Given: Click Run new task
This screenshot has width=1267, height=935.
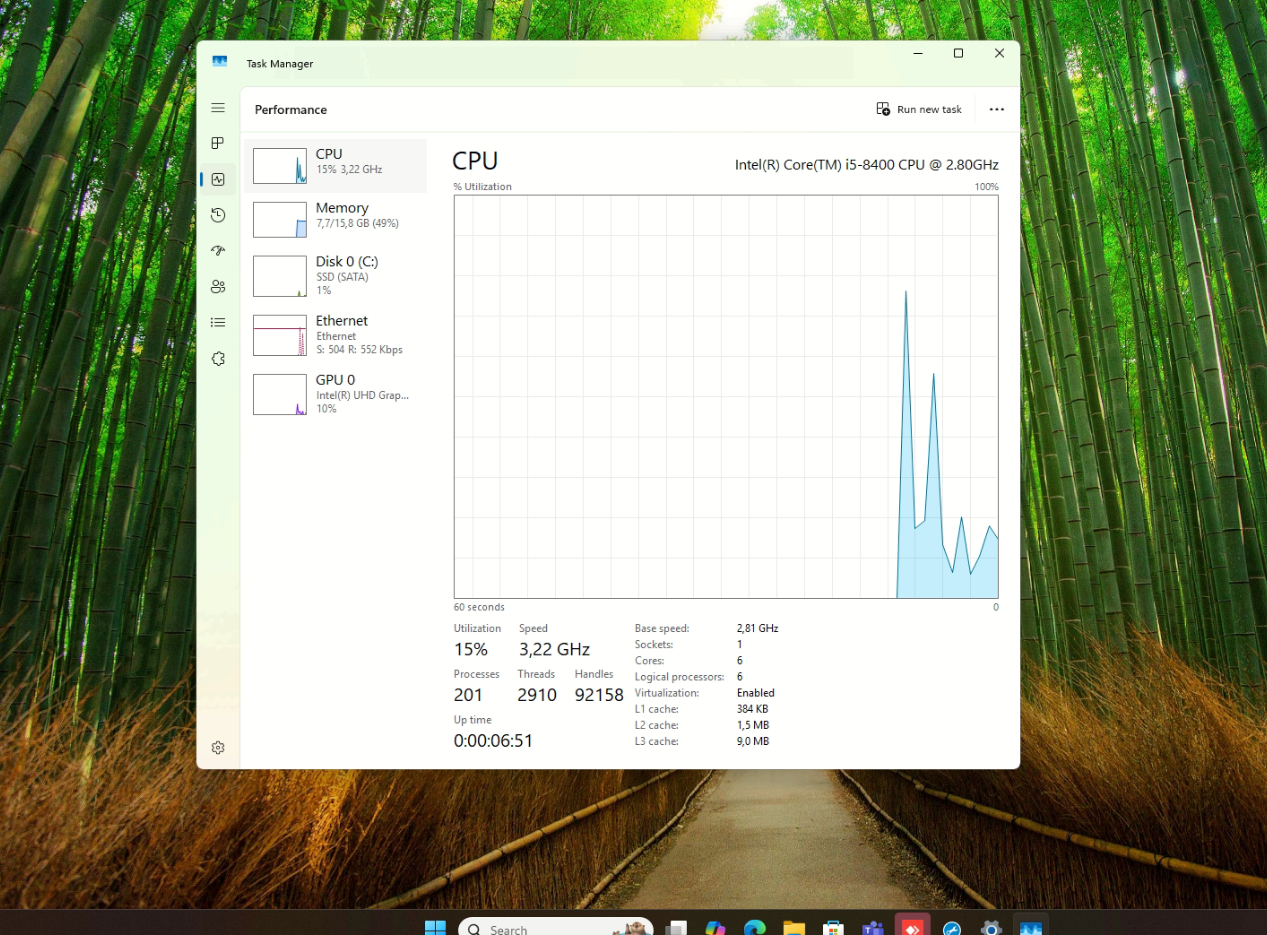Looking at the screenshot, I should pyautogui.click(x=919, y=109).
